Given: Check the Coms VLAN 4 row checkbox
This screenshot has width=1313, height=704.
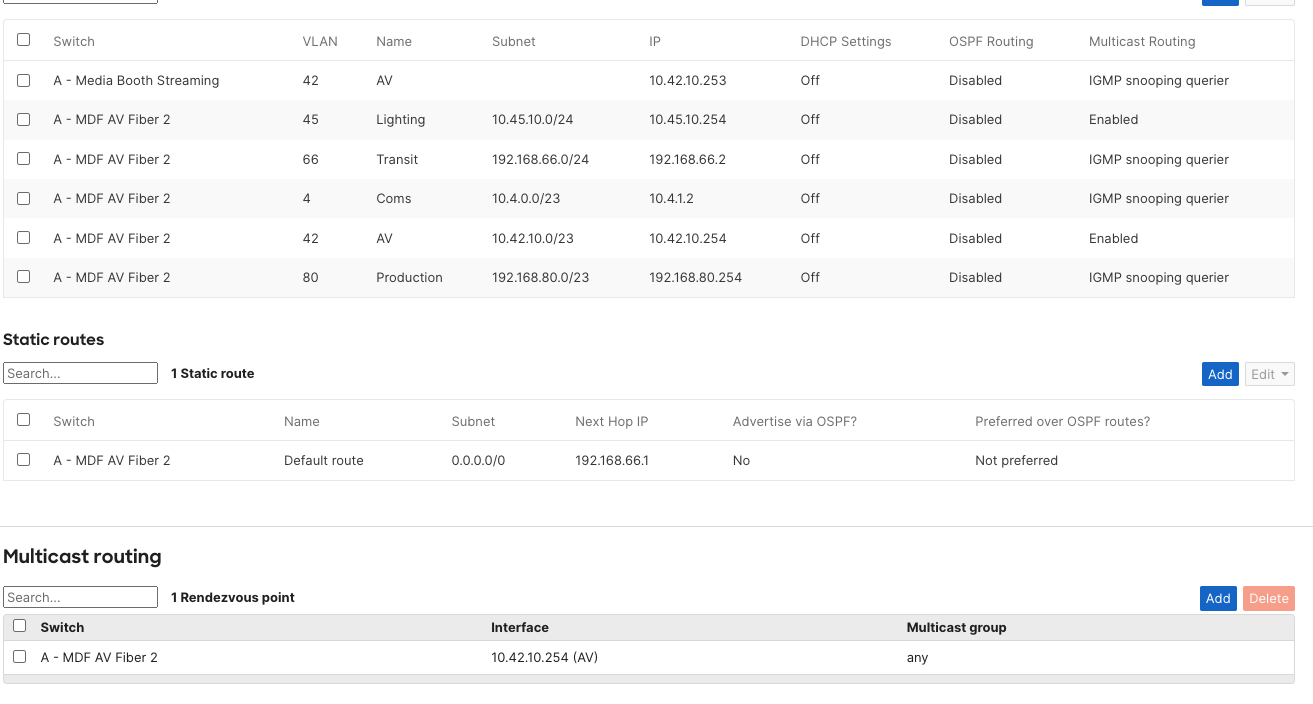Looking at the screenshot, I should click(x=23, y=198).
